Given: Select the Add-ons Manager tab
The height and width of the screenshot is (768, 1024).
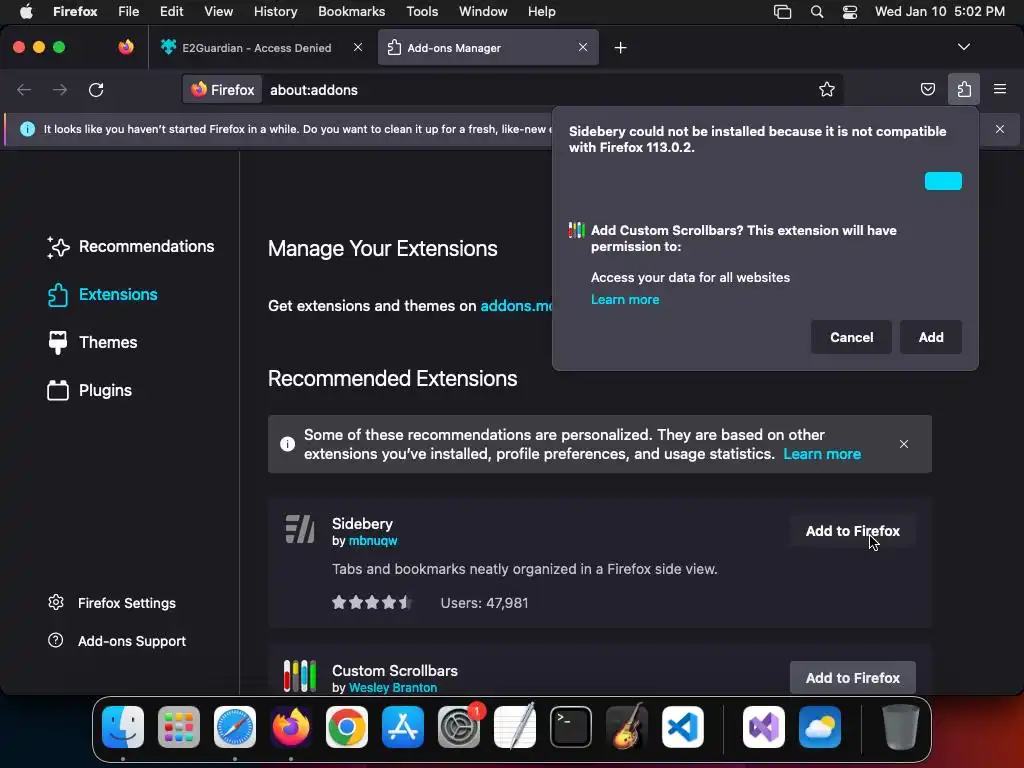Looking at the screenshot, I should click(488, 48).
